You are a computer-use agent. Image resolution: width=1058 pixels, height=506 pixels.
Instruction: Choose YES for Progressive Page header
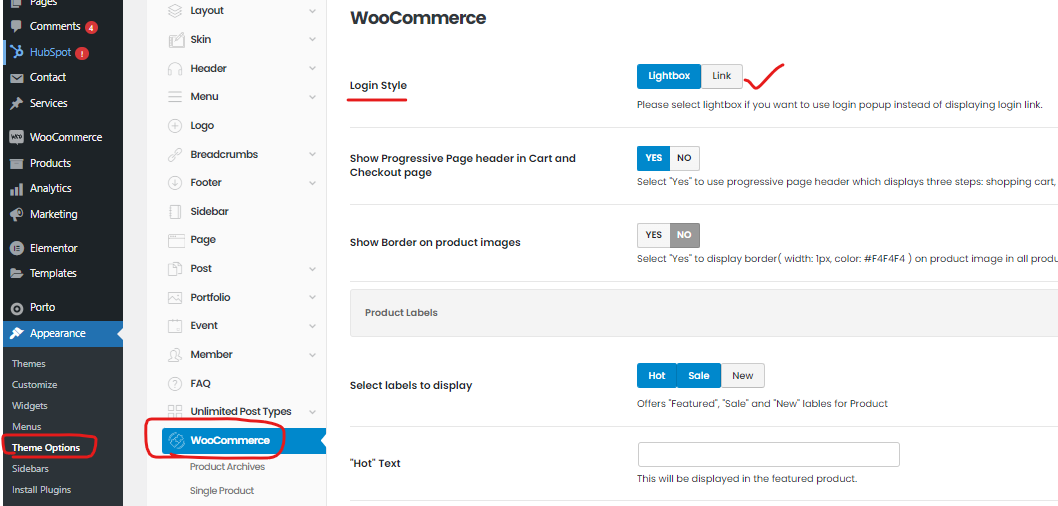[653, 158]
